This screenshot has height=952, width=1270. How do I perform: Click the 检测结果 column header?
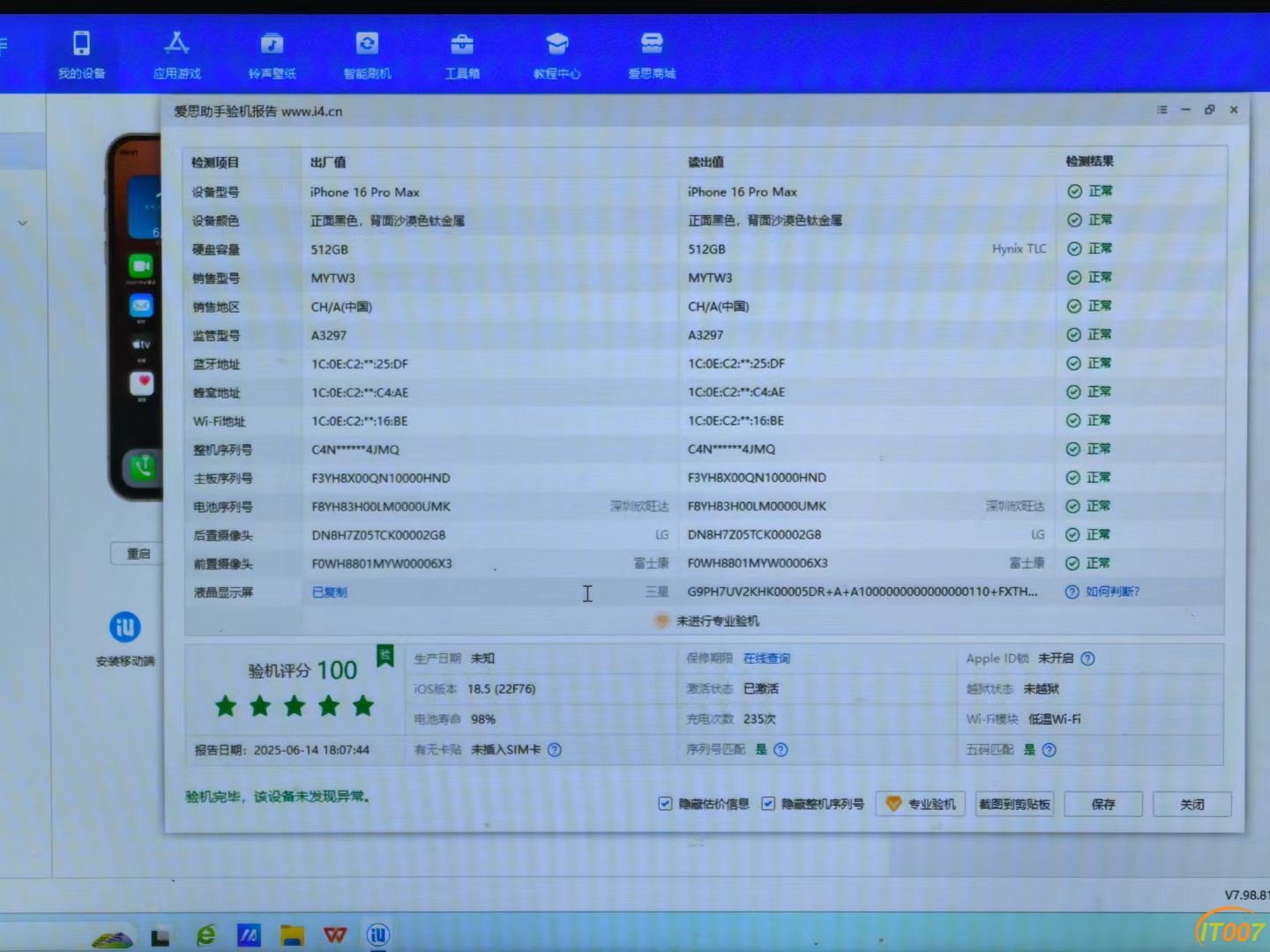pos(1089,161)
